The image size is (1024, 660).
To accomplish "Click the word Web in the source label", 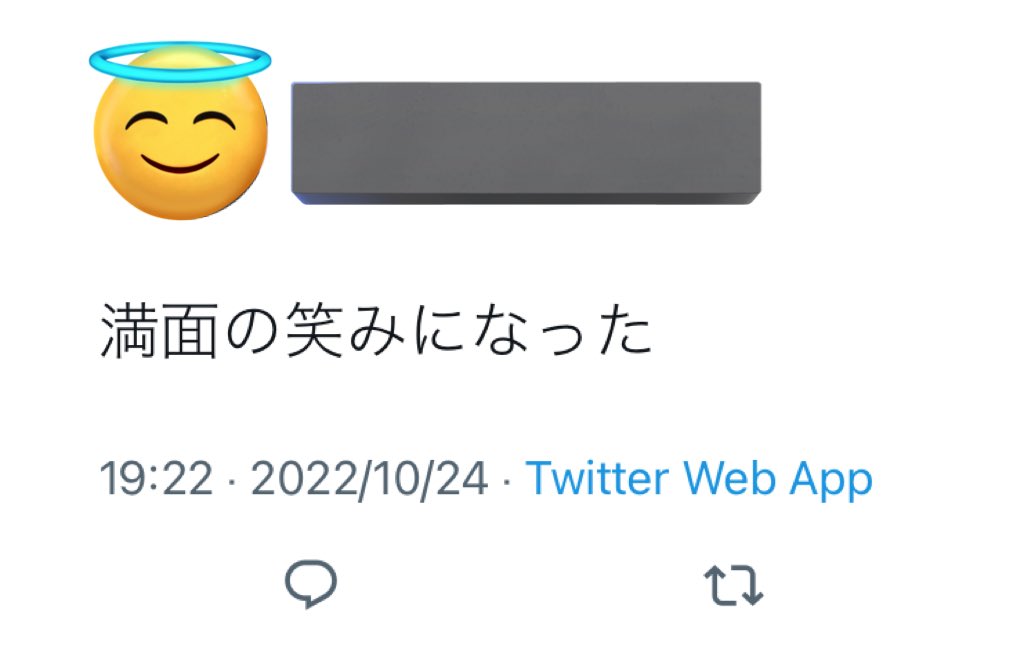I will tap(731, 479).
